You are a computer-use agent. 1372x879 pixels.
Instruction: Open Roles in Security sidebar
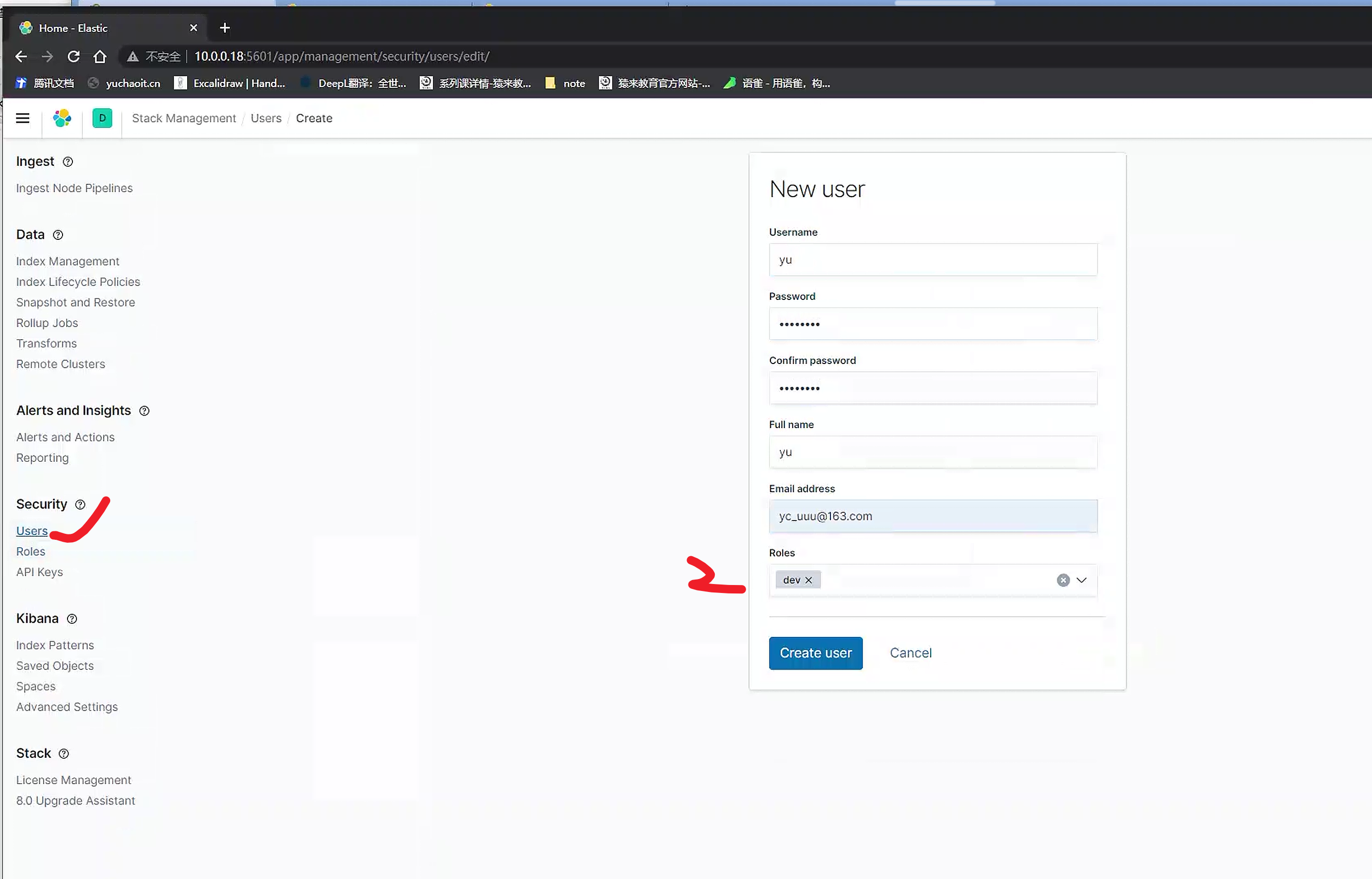click(31, 551)
